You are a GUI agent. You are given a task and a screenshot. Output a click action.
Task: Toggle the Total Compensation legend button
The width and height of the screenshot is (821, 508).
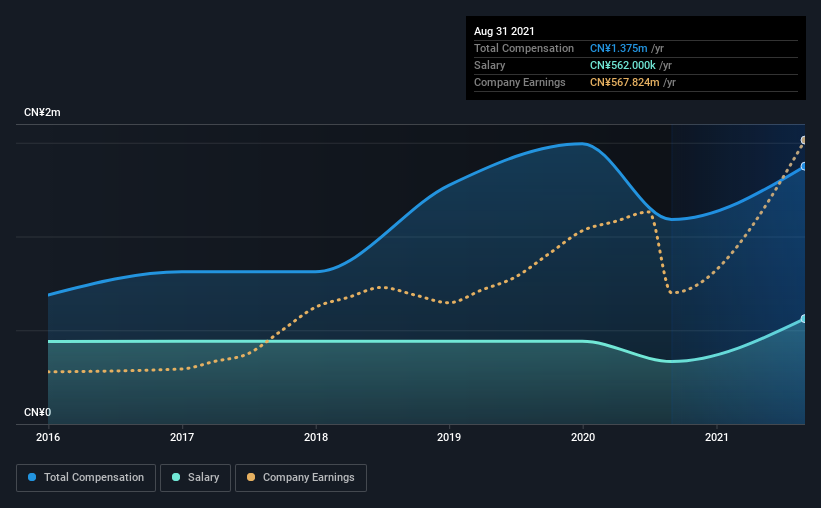(86, 478)
